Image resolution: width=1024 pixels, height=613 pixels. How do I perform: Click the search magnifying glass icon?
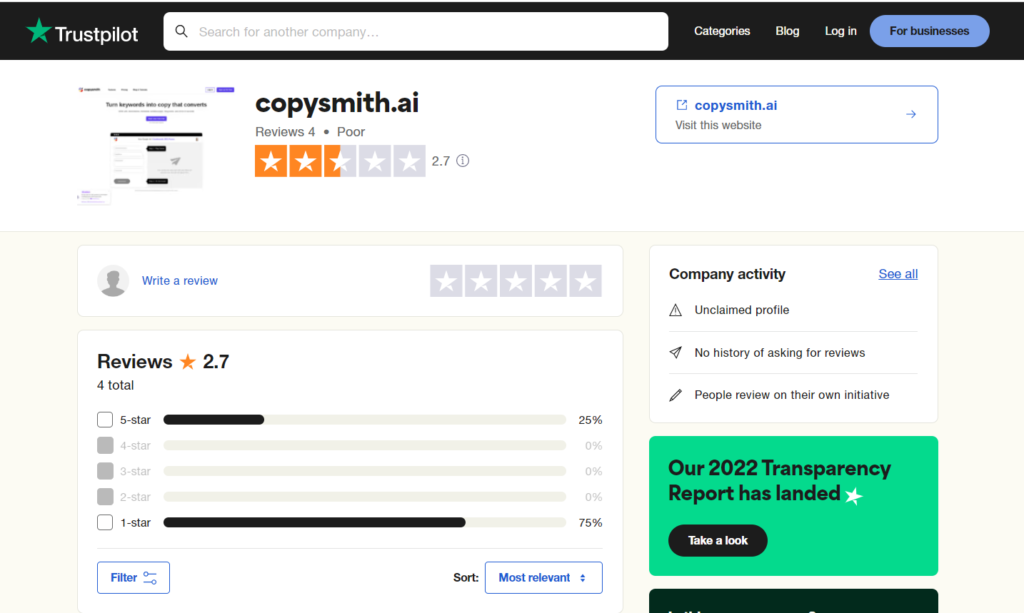[182, 31]
